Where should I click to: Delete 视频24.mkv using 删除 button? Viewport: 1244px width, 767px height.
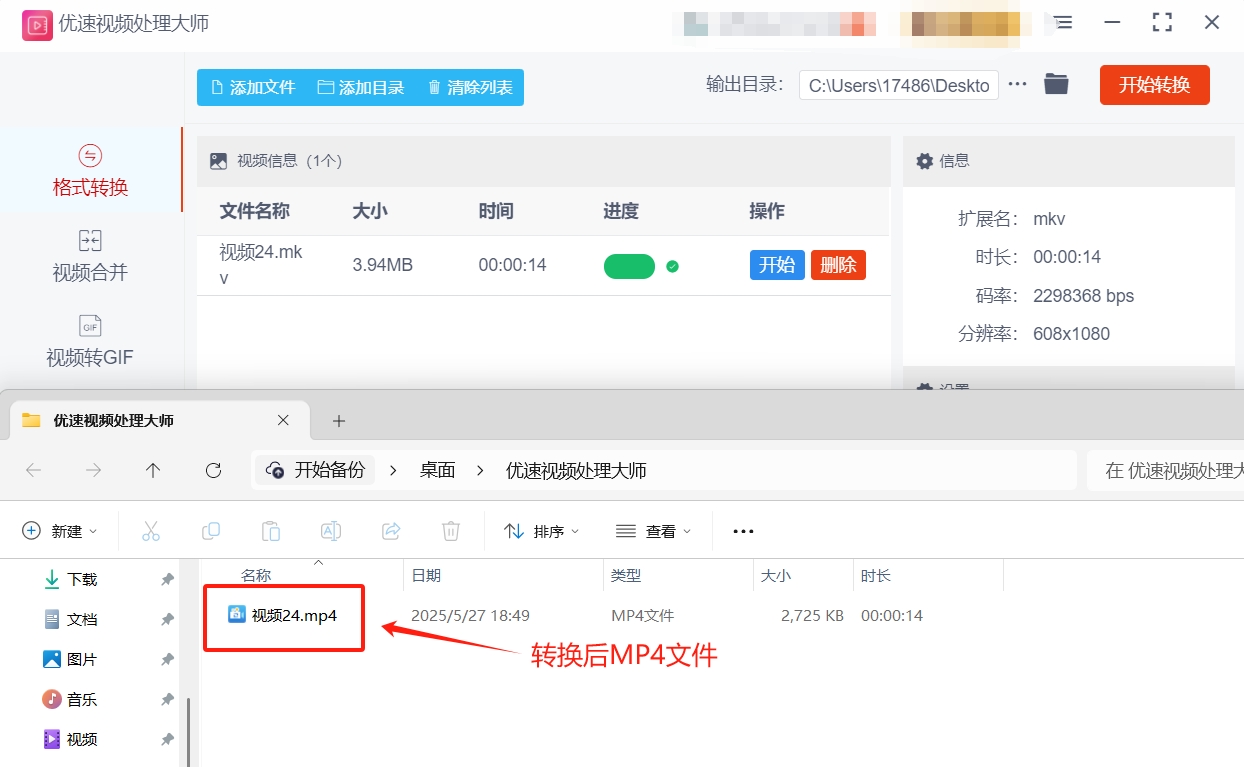pos(838,265)
